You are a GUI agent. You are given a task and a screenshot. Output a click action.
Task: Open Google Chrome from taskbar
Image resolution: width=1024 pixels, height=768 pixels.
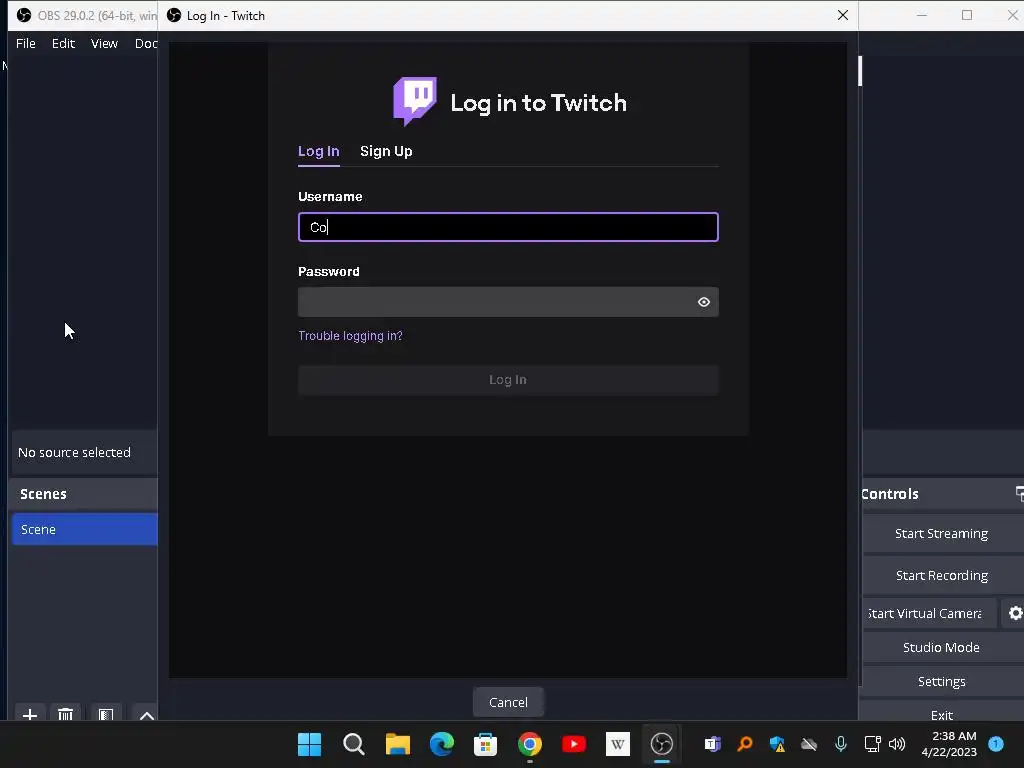(530, 744)
